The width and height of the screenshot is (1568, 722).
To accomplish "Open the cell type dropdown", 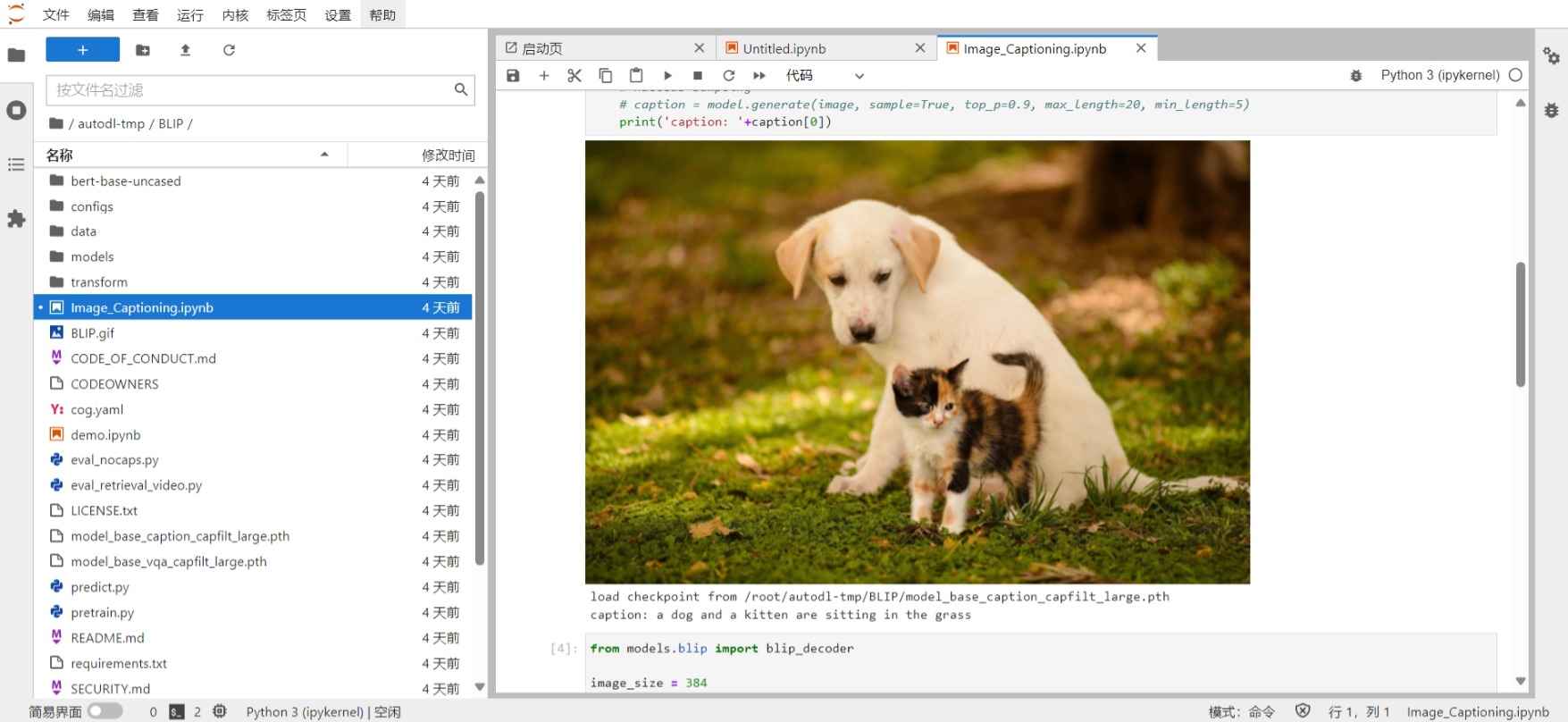I will 824,76.
